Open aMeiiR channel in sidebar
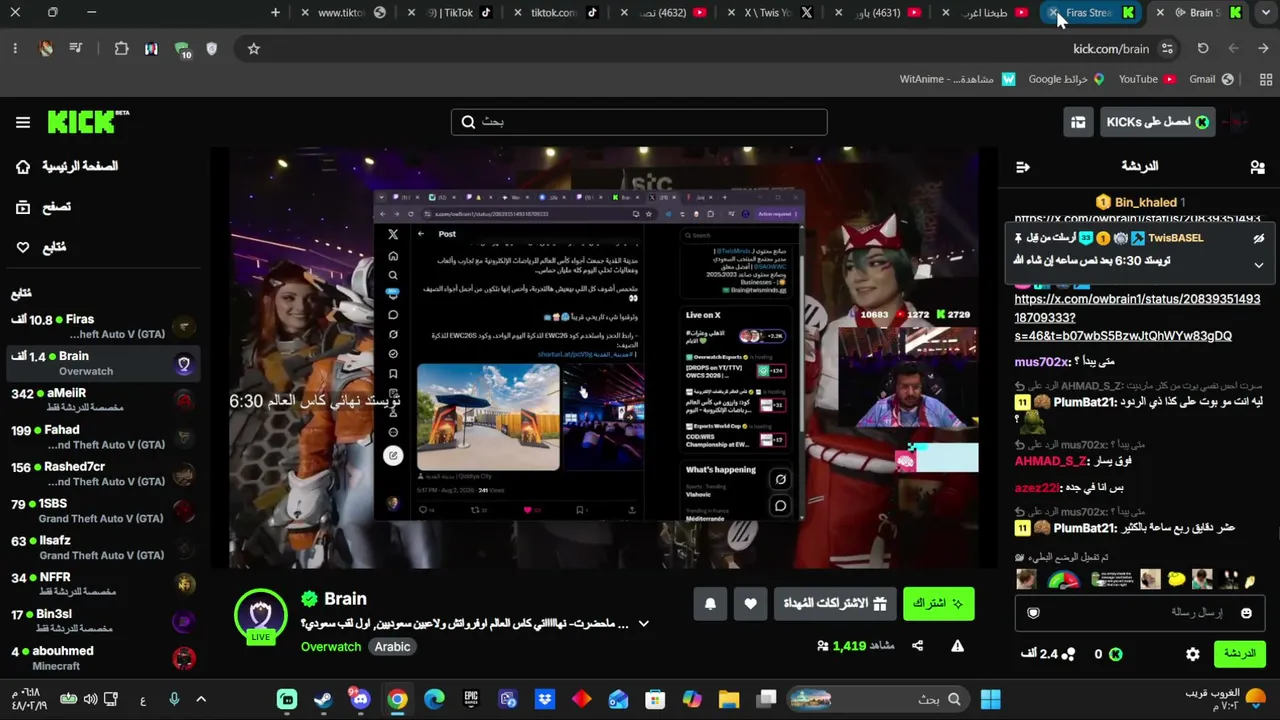1280x720 pixels. point(102,401)
